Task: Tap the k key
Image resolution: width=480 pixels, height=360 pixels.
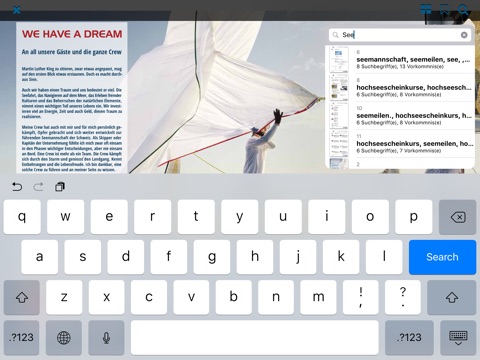Action: 341,257
